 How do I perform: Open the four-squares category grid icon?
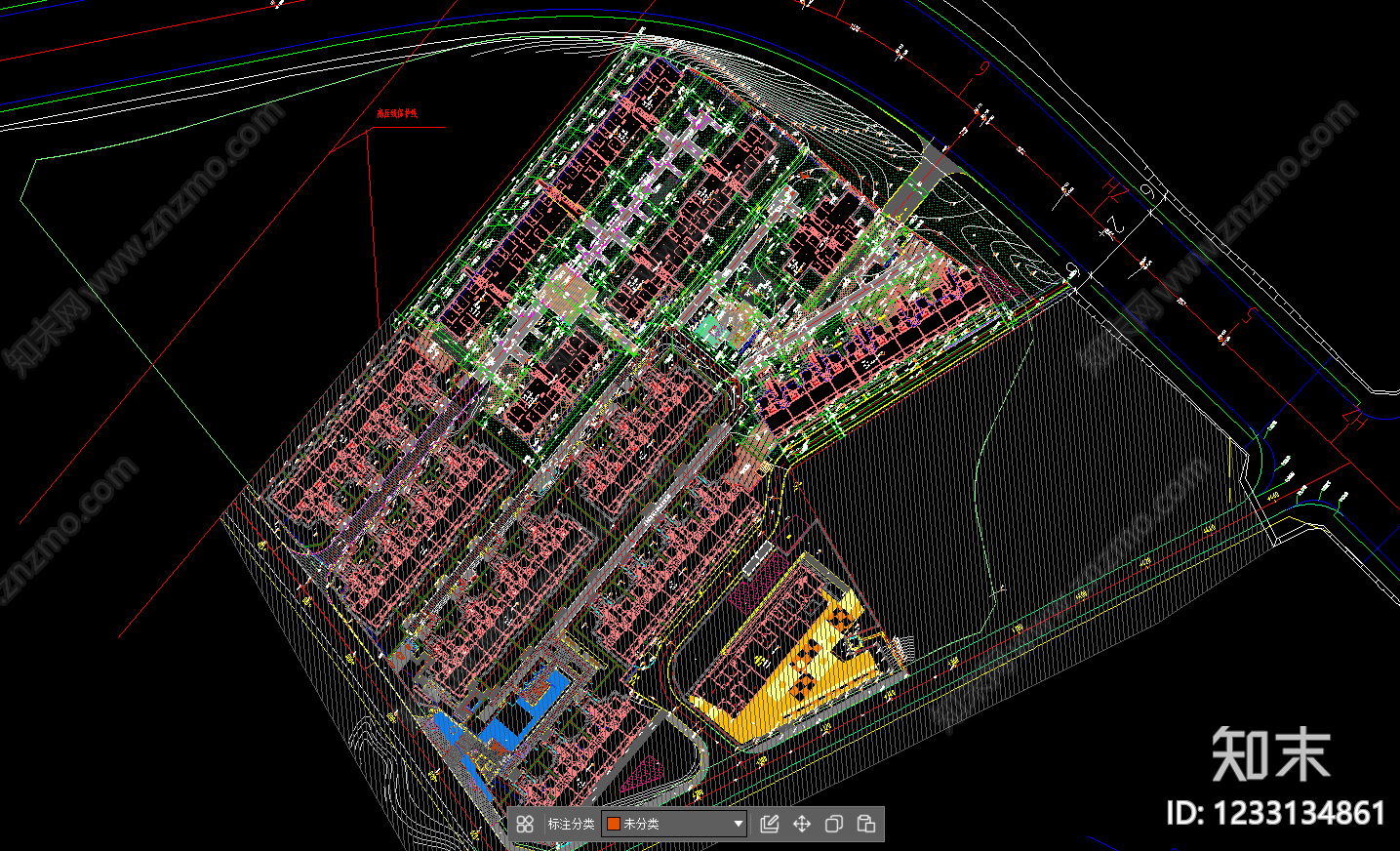[525, 824]
